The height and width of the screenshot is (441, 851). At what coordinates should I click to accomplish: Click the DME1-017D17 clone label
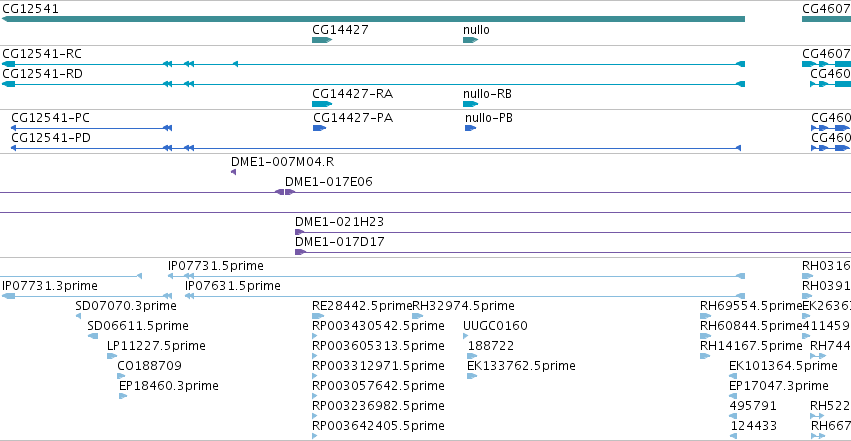click(340, 242)
